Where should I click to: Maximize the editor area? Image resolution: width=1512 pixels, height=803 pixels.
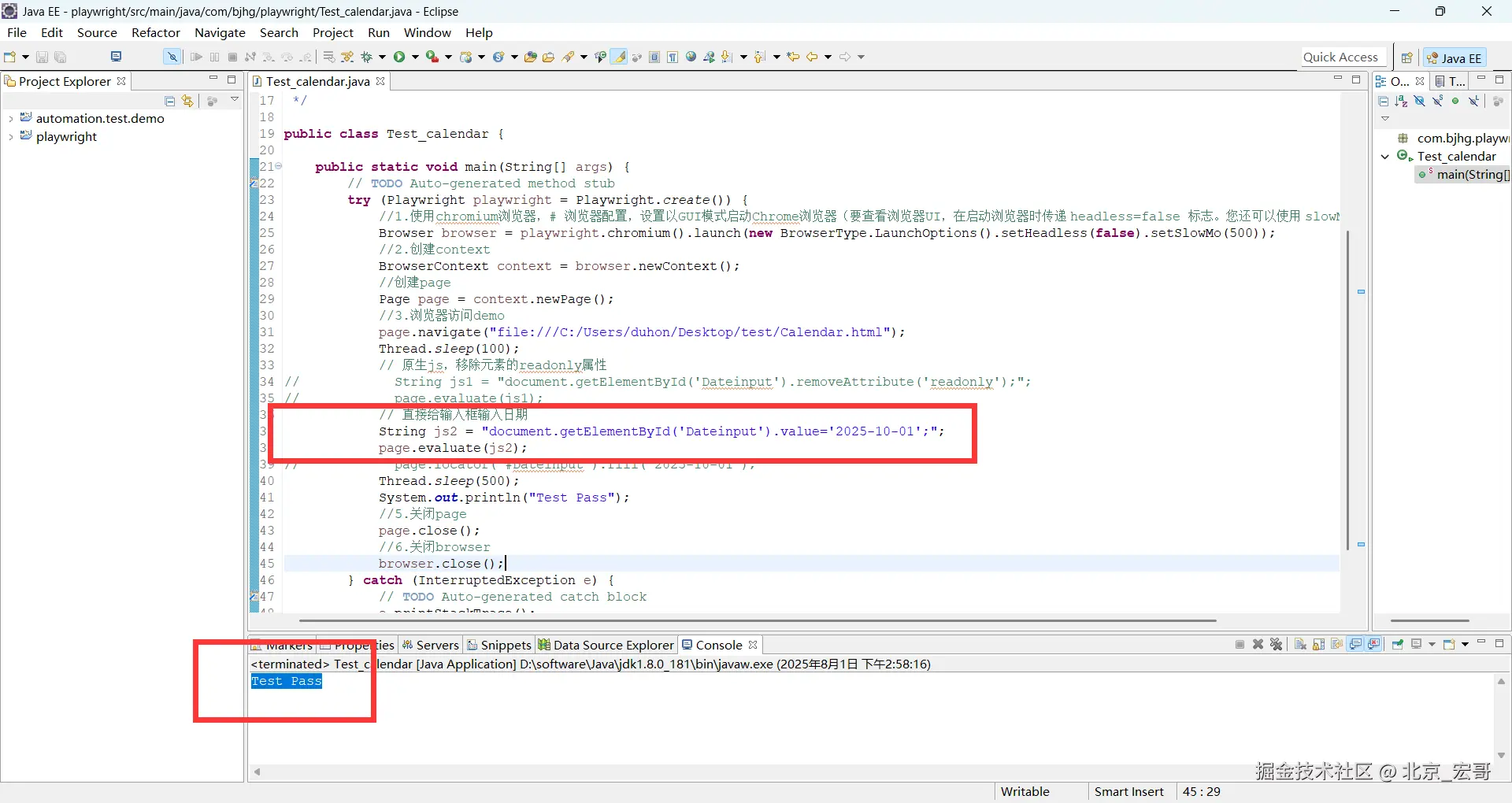[1356, 80]
